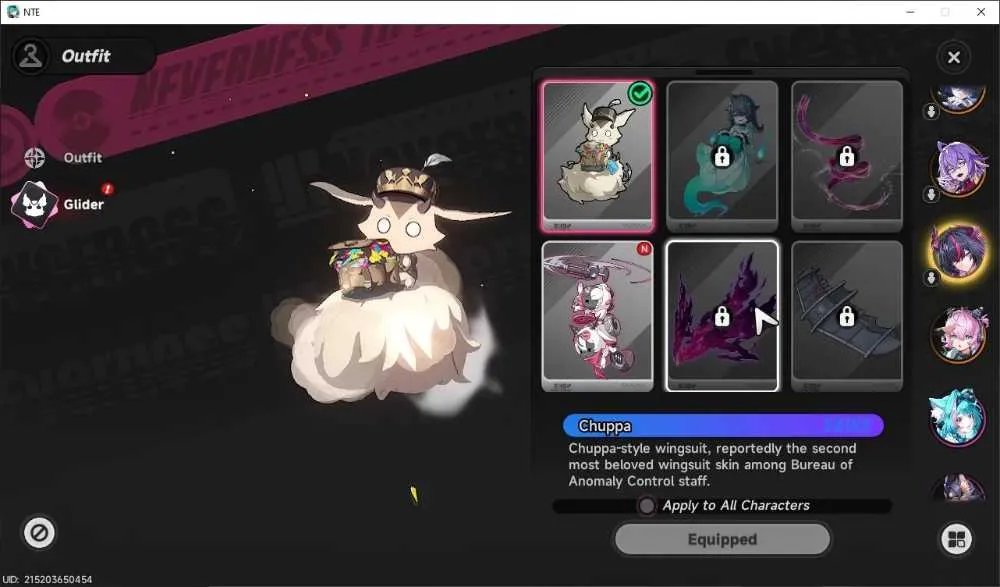The height and width of the screenshot is (587, 1000).
Task: Select the locked purple flame wings glider
Action: [x=722, y=316]
